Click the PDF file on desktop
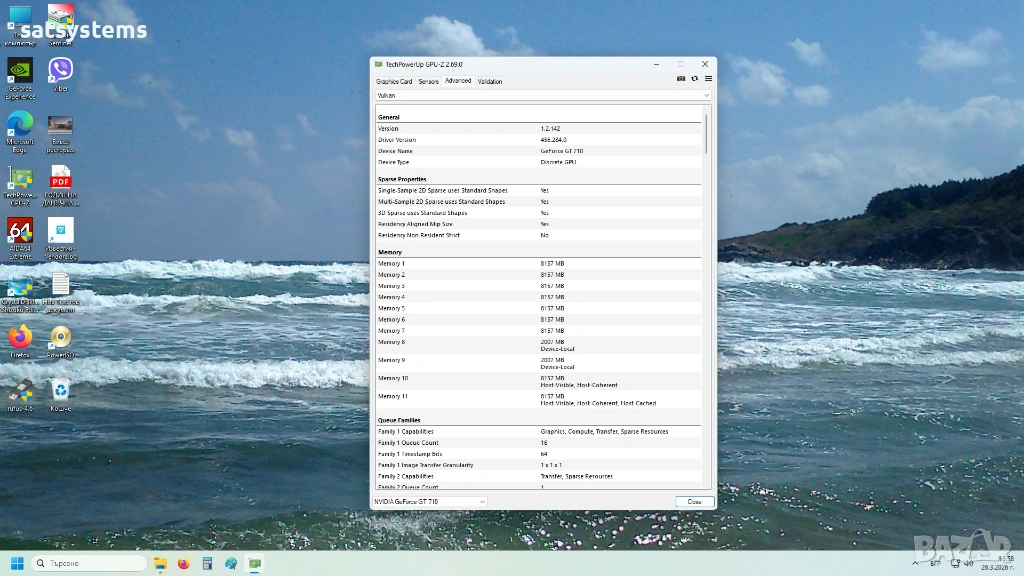Screen dimensions: 1024x576 [60, 179]
